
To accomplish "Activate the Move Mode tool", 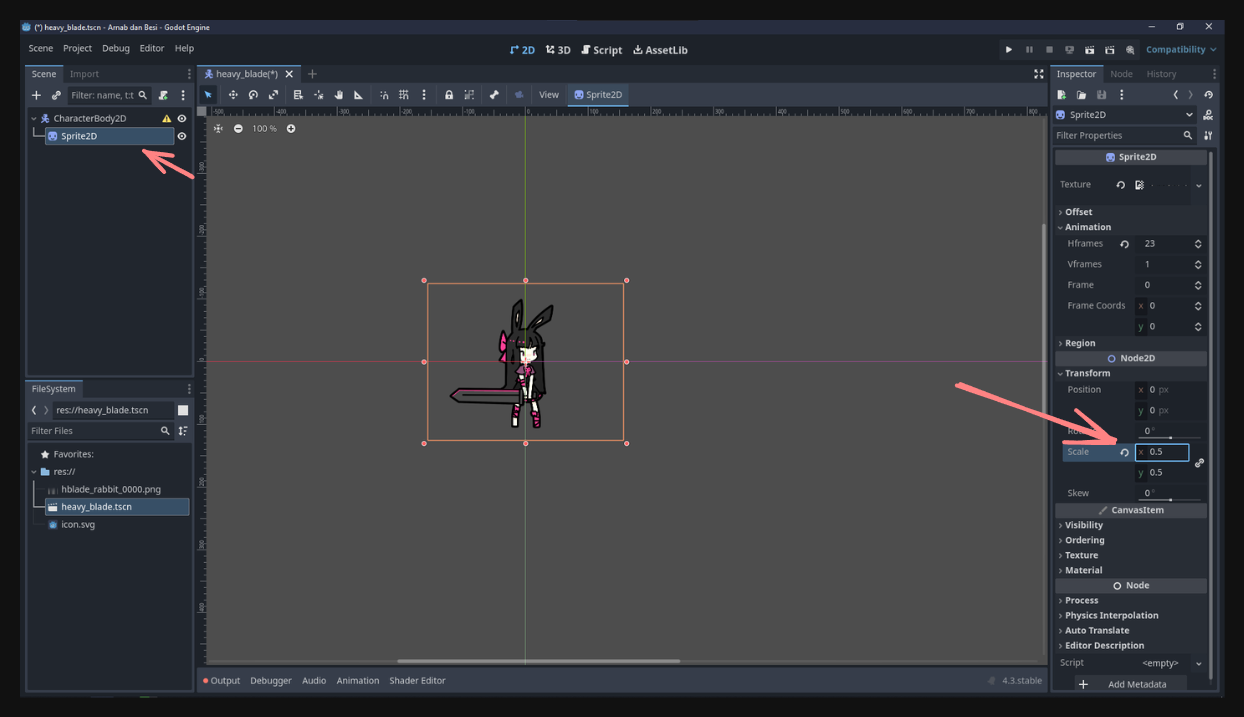I will pyautogui.click(x=233, y=95).
